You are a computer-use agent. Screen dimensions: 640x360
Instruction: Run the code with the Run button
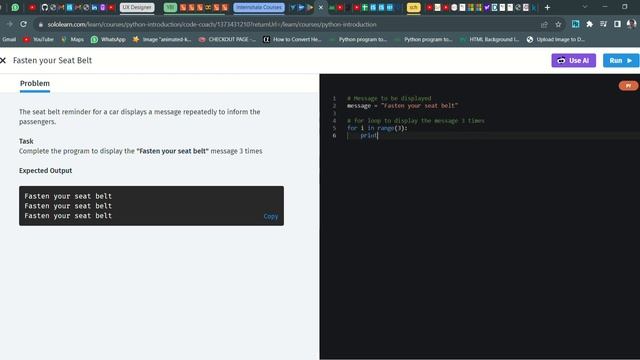click(621, 60)
